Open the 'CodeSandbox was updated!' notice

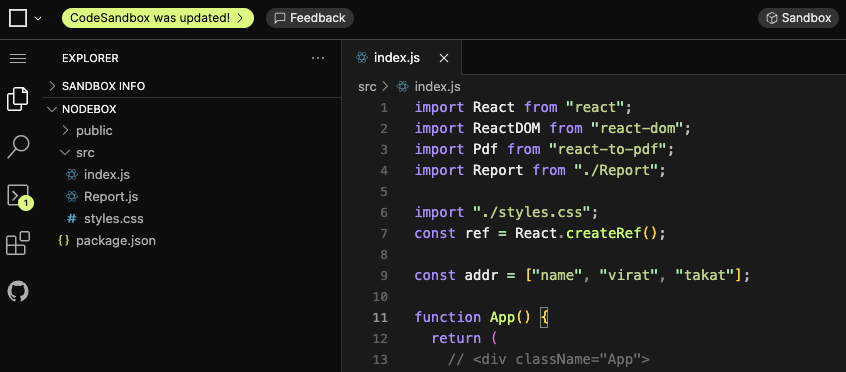point(158,18)
